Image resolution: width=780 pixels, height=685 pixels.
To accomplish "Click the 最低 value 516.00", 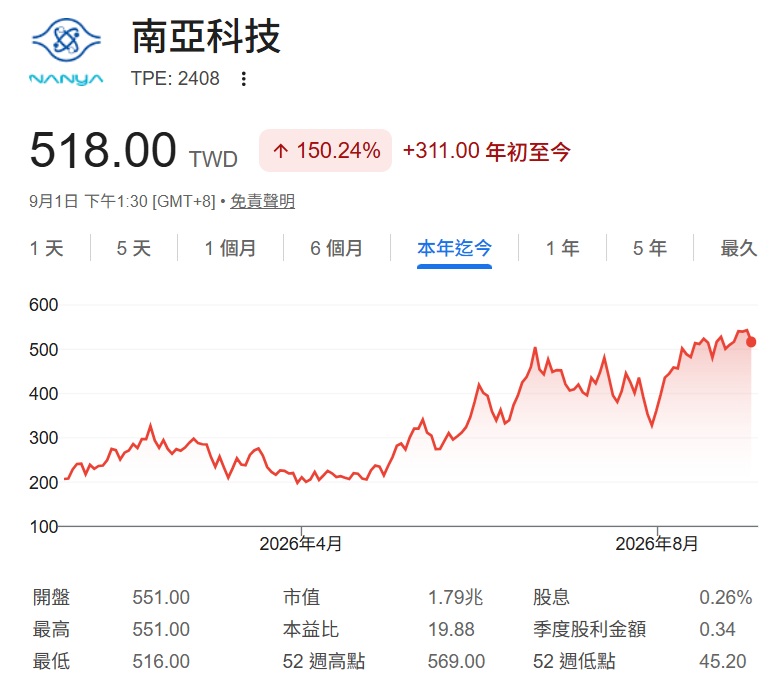I will pyautogui.click(x=161, y=662).
